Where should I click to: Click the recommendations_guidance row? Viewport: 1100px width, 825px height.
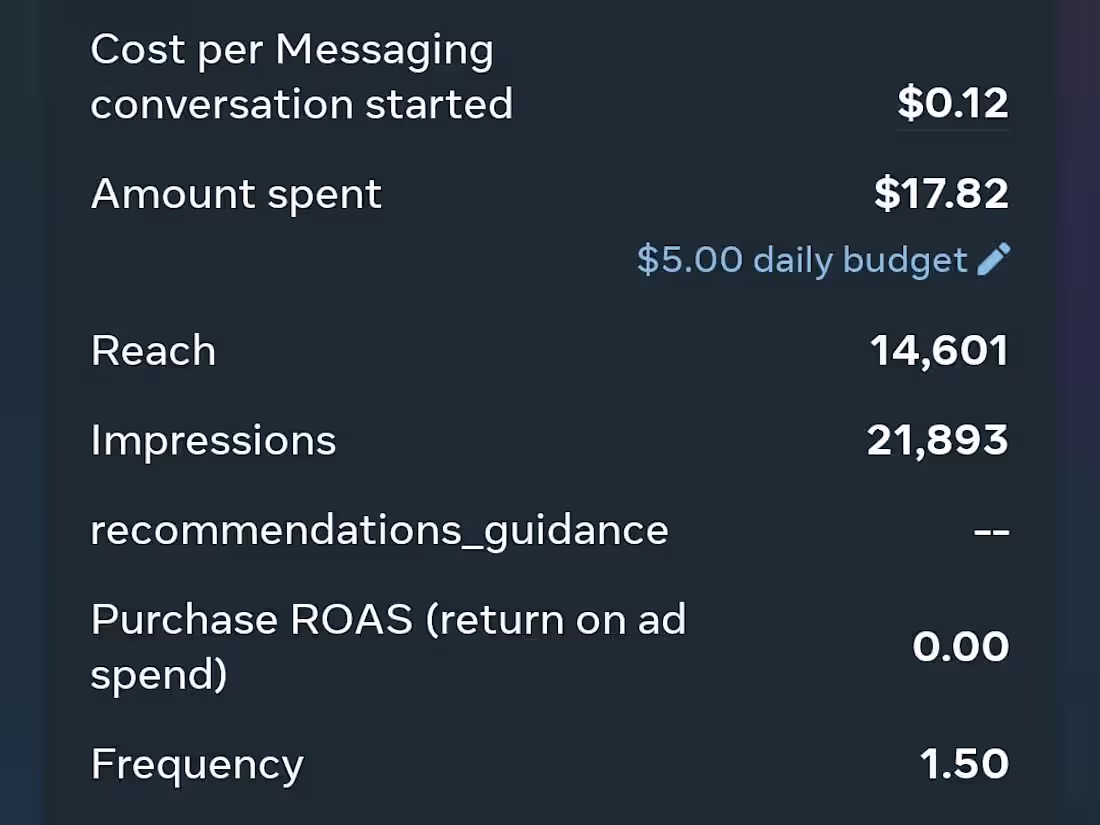378,529
